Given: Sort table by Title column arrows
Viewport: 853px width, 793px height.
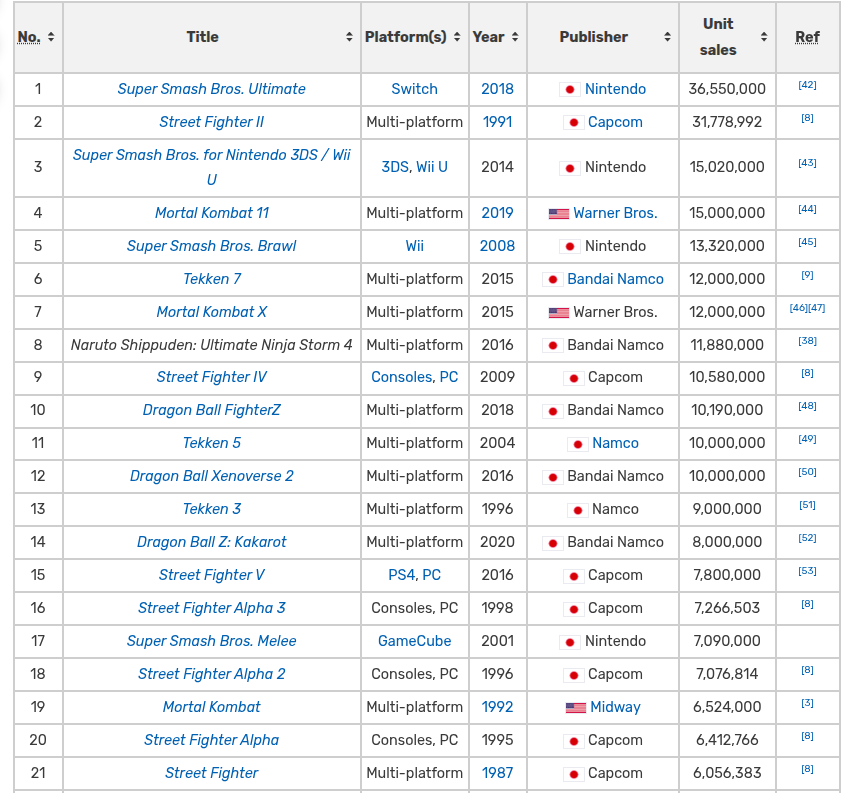Looking at the screenshot, I should click(349, 37).
